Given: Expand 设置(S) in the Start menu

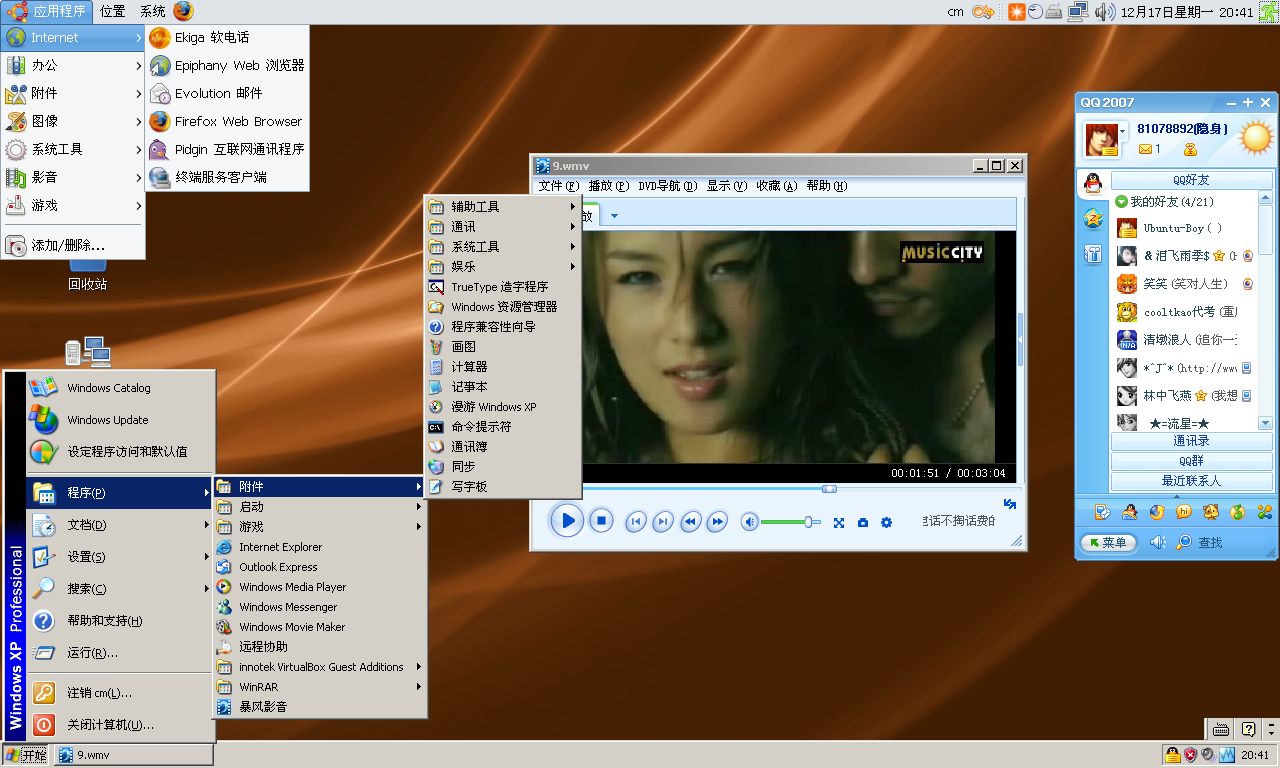Looking at the screenshot, I should [x=121, y=557].
